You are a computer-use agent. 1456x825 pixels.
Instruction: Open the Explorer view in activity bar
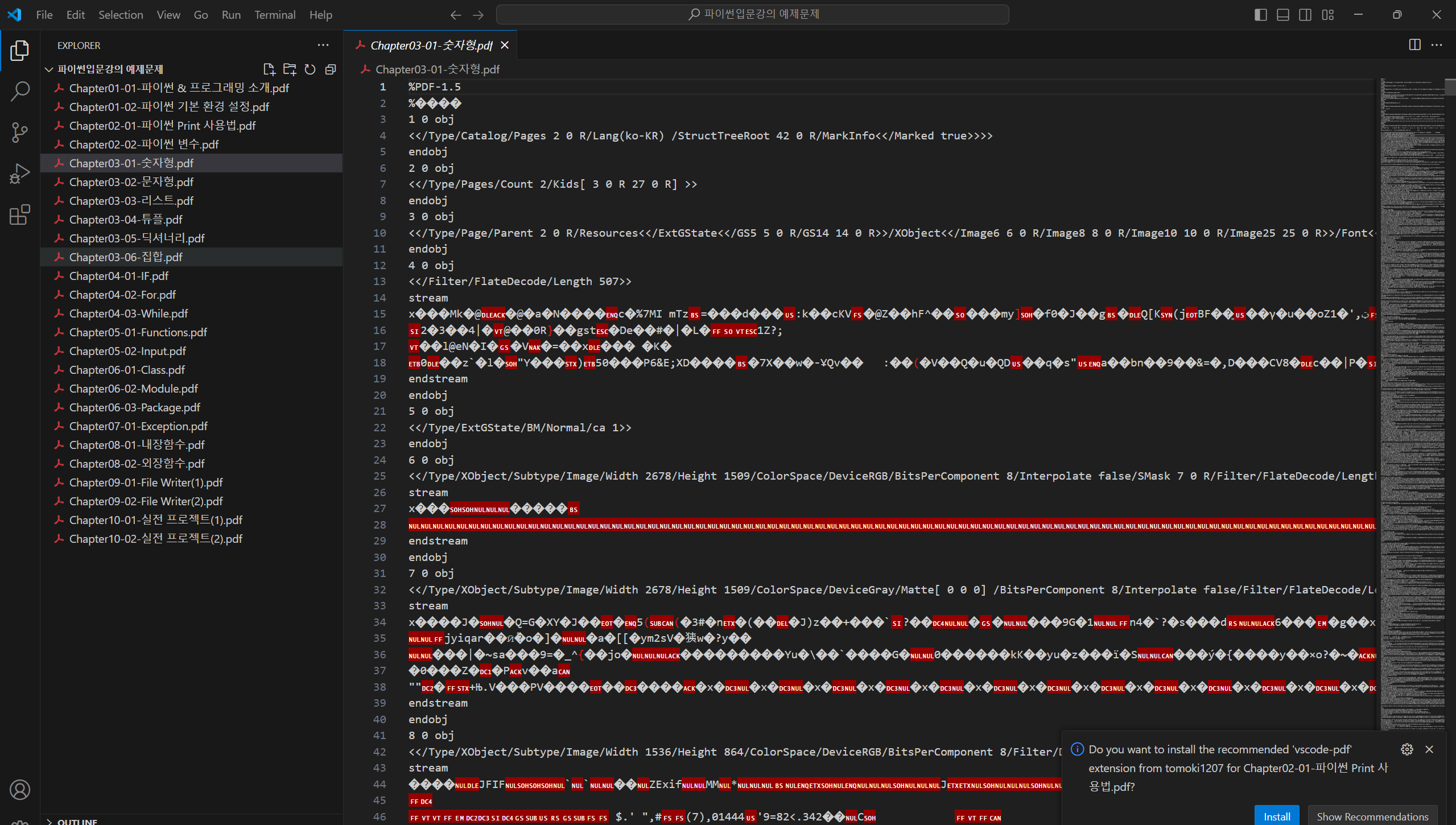(x=20, y=51)
